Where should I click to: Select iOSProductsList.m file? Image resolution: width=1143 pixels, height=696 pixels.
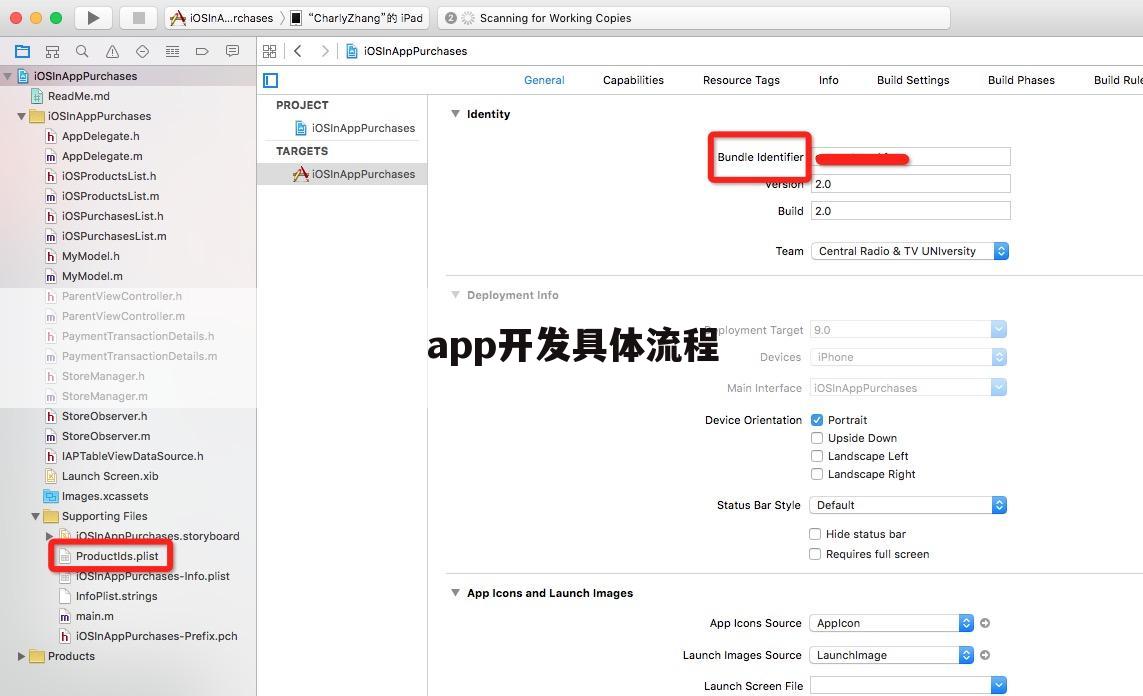(x=110, y=196)
